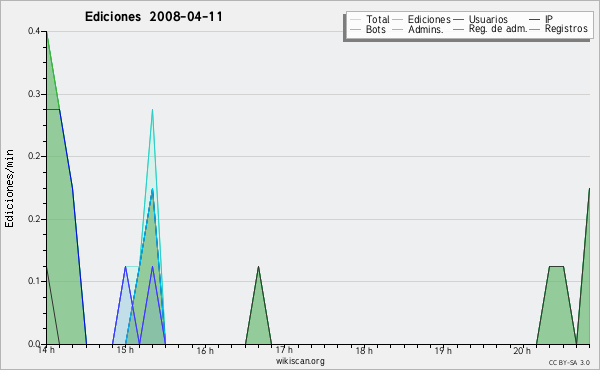600x370 pixels.
Task: Click the 19 h axis marker
Action: pyautogui.click(x=443, y=351)
